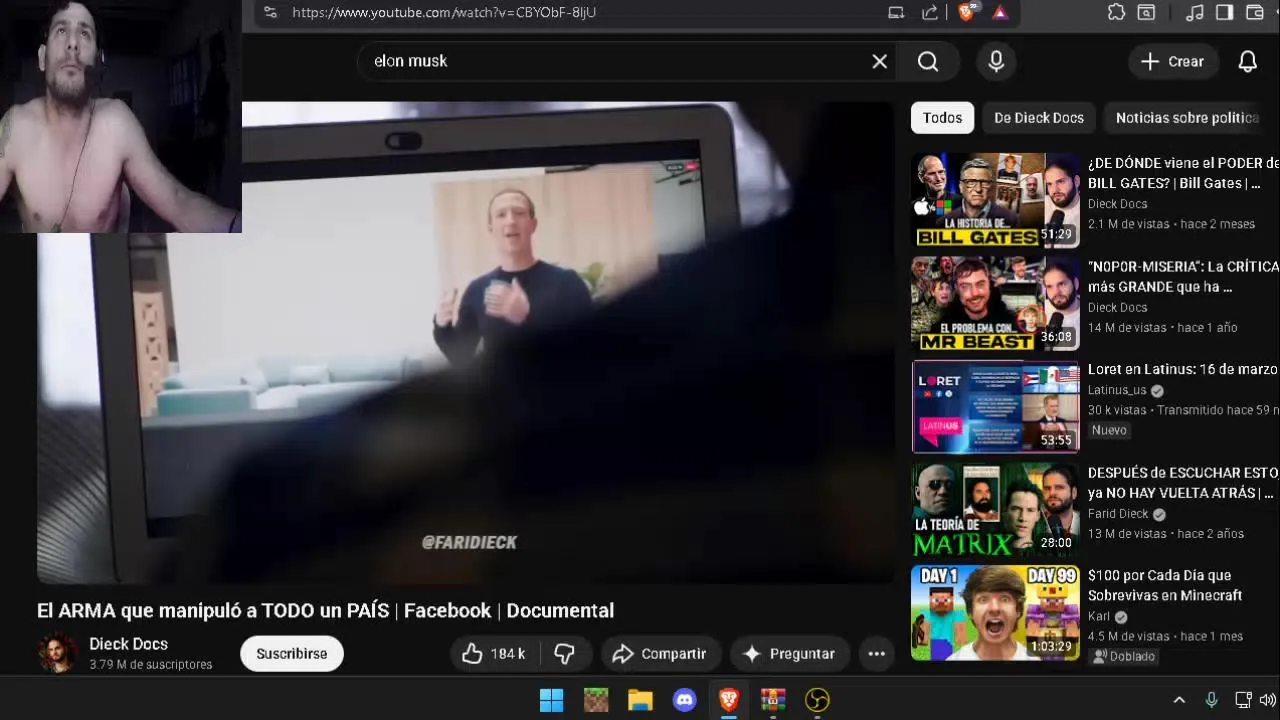Click the Farid Dieck channel name

click(1118, 514)
